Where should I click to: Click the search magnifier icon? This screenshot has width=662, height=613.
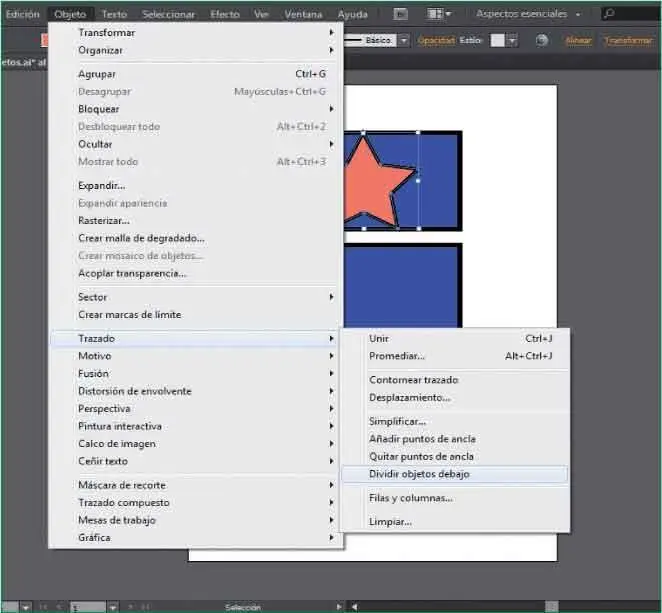click(x=609, y=14)
